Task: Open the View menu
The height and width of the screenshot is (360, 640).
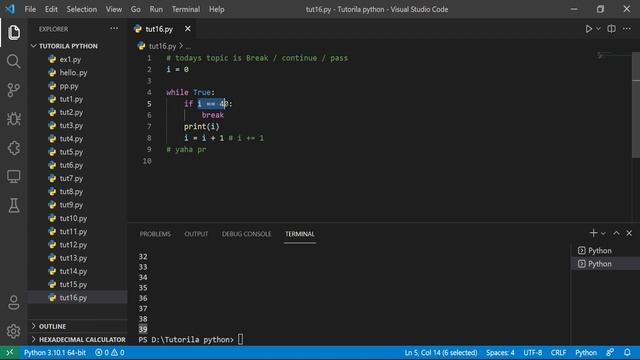Action: (113, 9)
